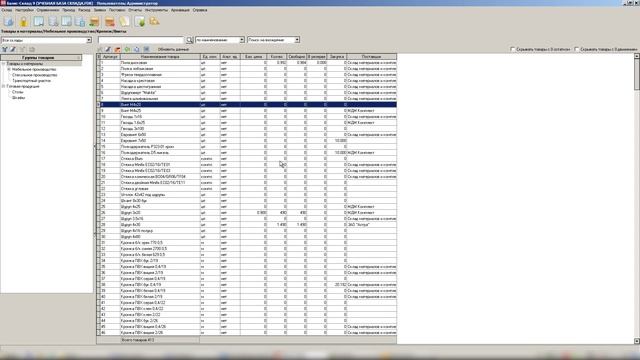640x360 pixels.
Task: Open the Инструменты menu
Action: [x=156, y=10]
